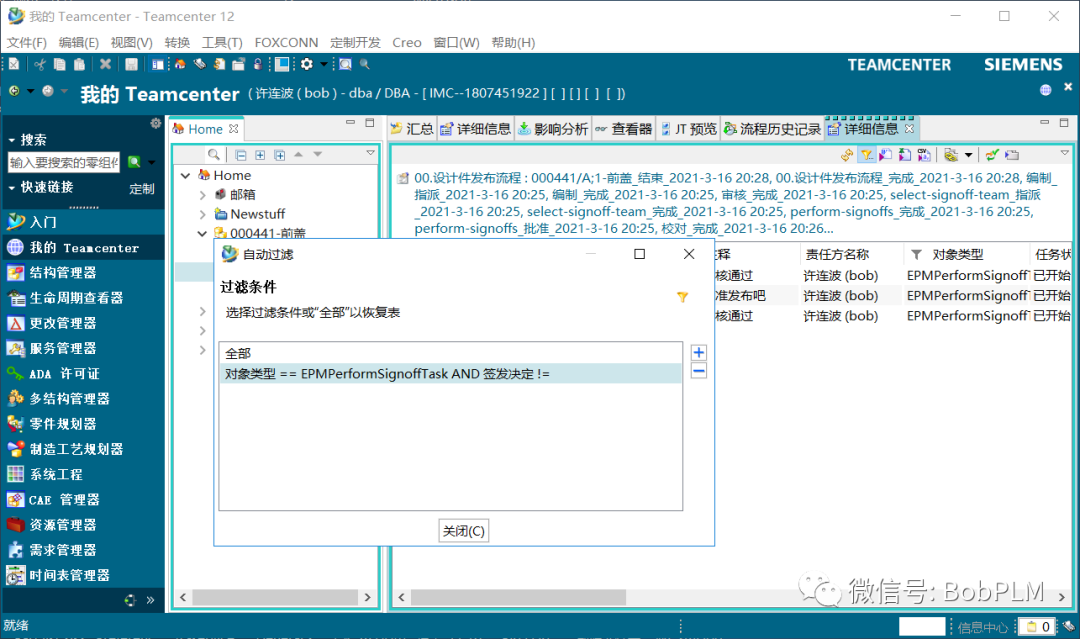
Task: Click funnel filter icon in details toolbar
Action: [x=866, y=155]
